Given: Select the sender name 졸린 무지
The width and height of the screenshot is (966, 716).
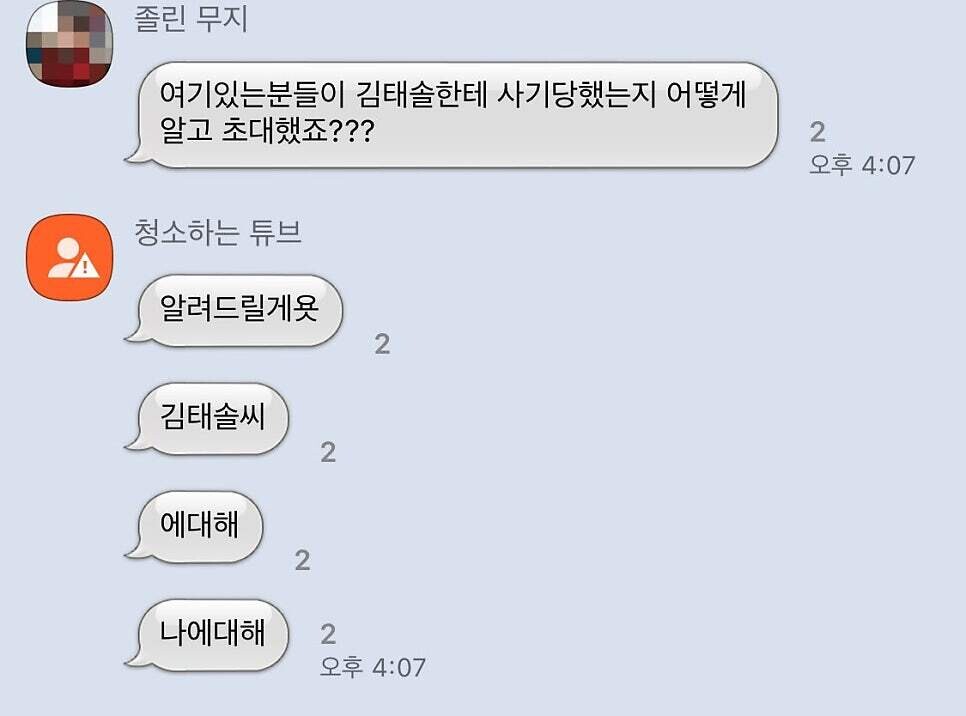Looking at the screenshot, I should point(191,18).
